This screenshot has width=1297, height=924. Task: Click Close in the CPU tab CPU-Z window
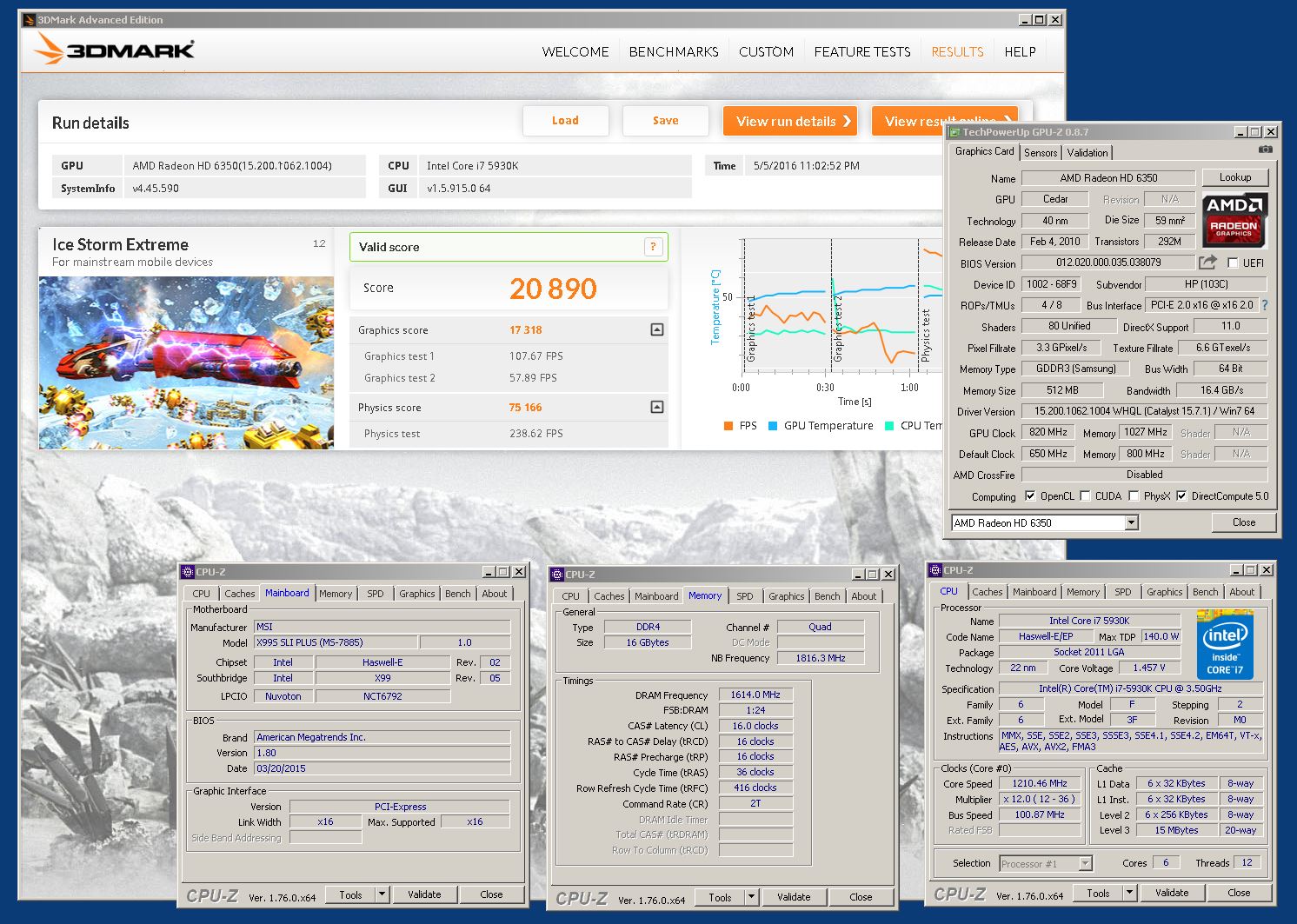(x=1239, y=893)
